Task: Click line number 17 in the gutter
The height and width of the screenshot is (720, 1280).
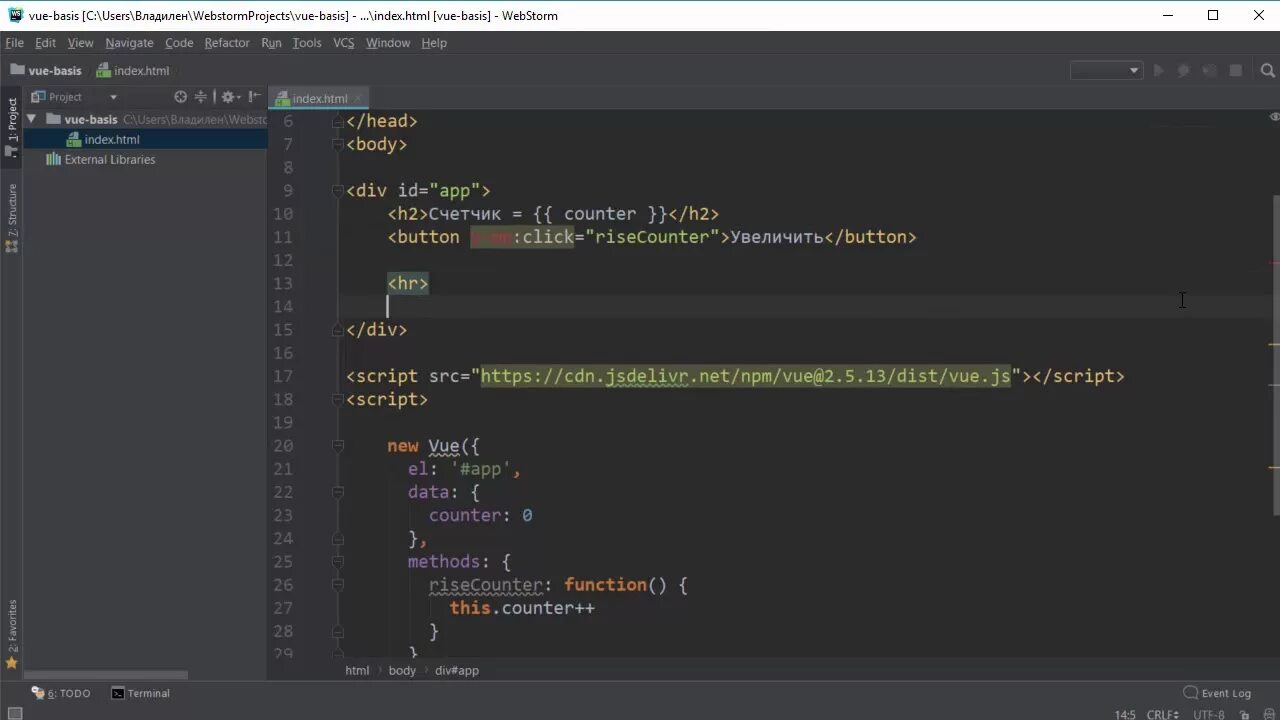Action: (x=282, y=376)
